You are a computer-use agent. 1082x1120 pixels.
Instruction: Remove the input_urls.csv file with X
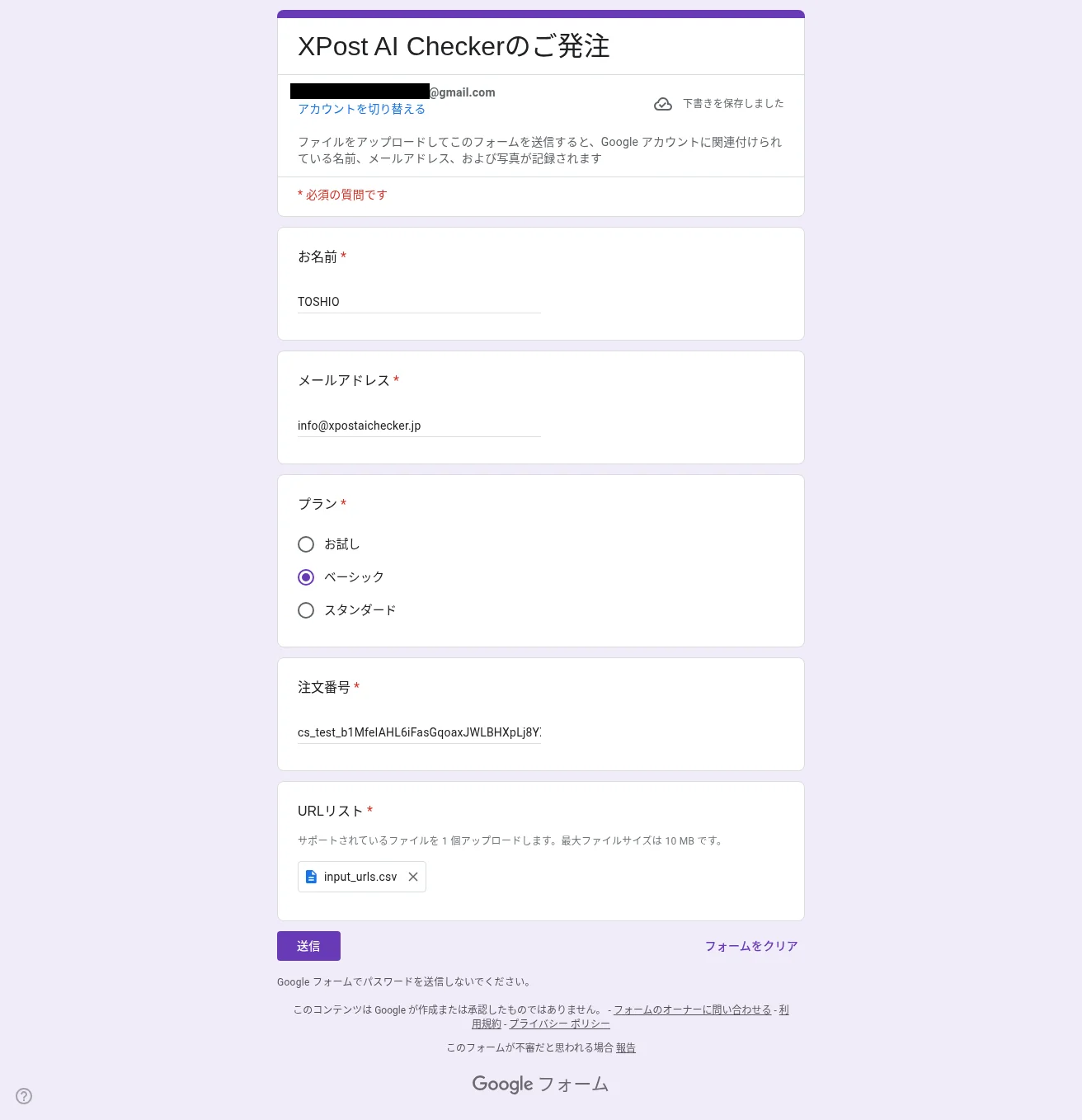pos(413,877)
